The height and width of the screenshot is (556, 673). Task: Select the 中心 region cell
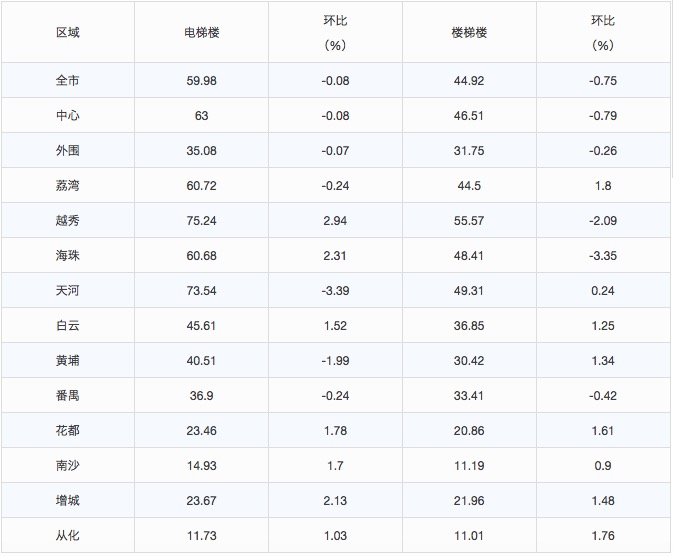click(67, 116)
